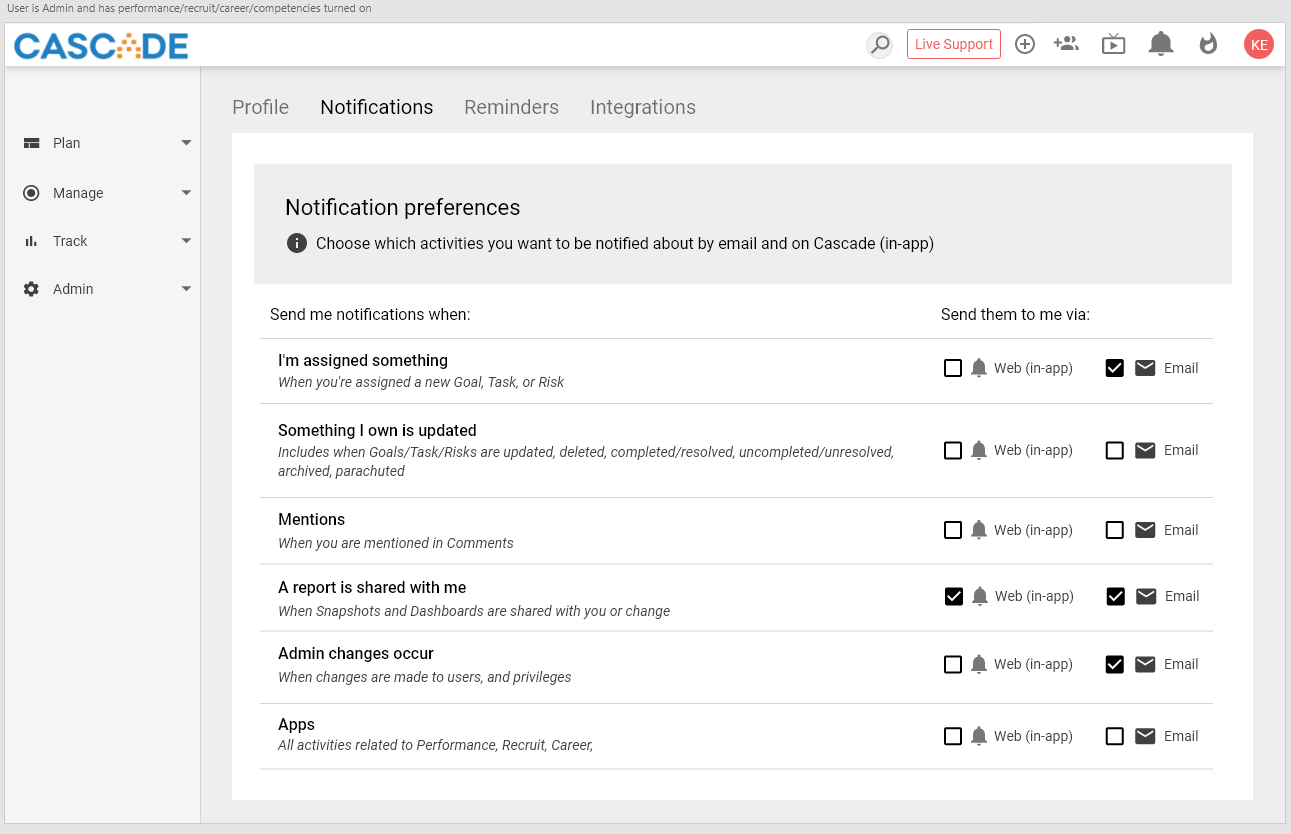The width and height of the screenshot is (1291, 834).
Task: Click the Live Support button
Action: pos(953,44)
